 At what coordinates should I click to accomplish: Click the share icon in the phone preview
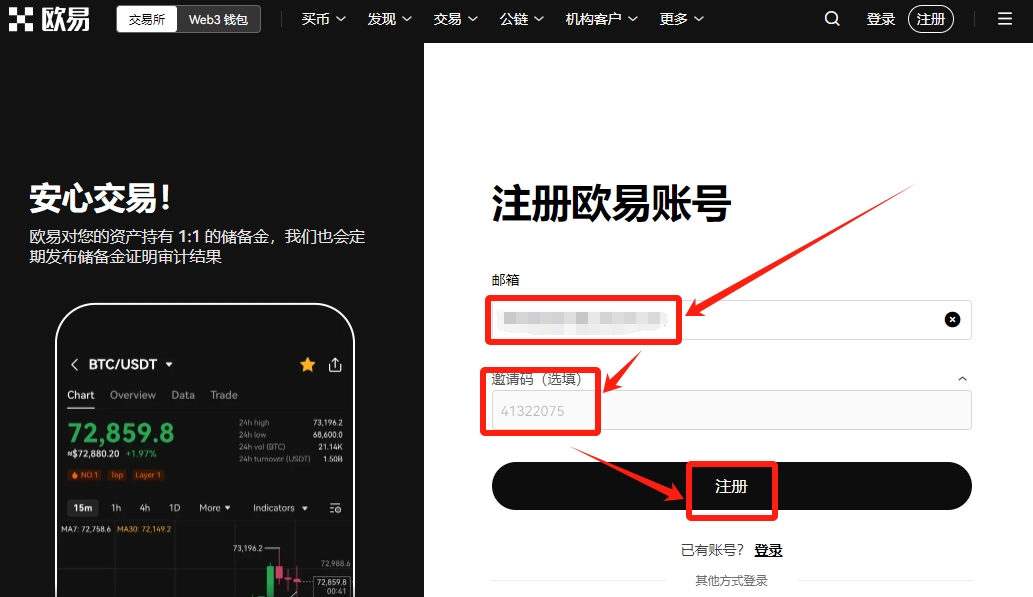point(335,364)
